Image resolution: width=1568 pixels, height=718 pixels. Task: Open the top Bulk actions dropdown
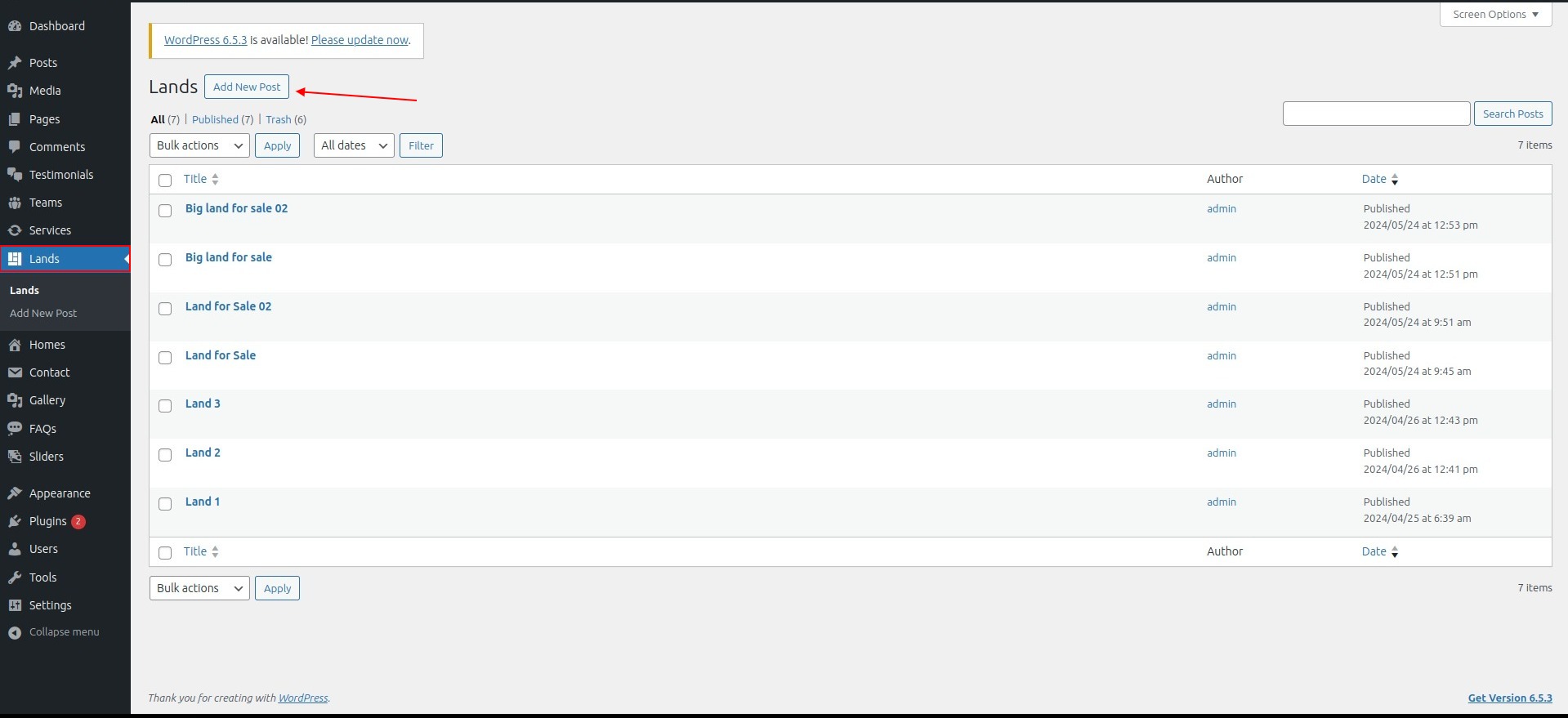pos(199,145)
